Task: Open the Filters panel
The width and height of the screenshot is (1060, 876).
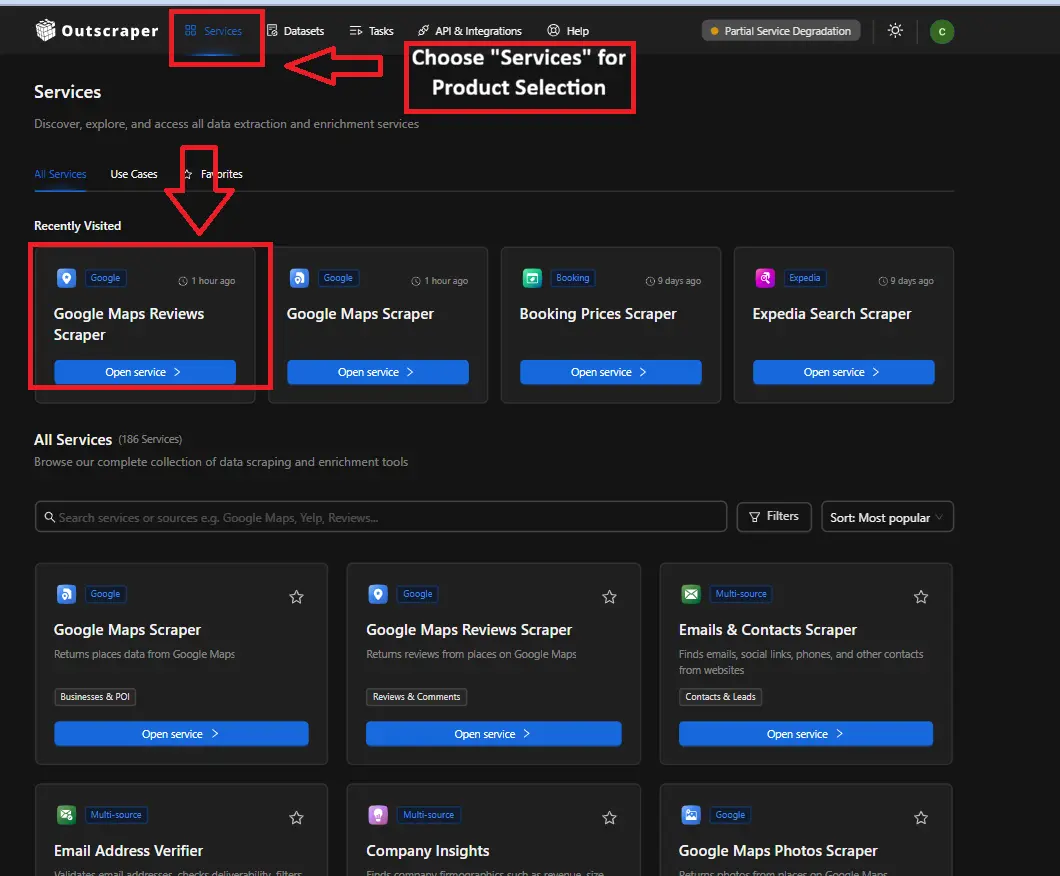Action: pos(773,517)
